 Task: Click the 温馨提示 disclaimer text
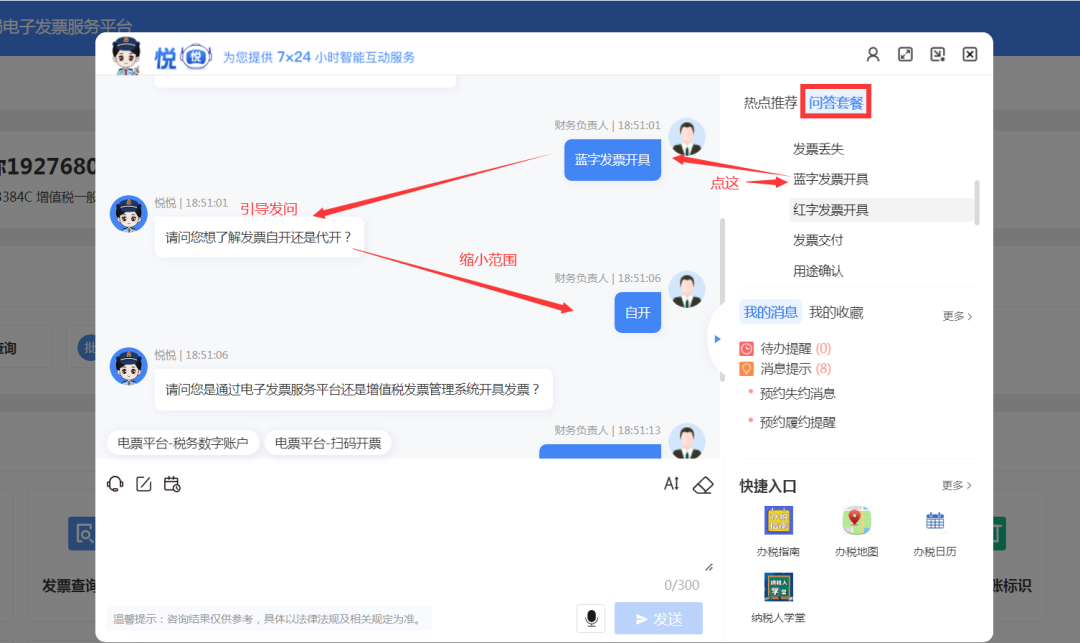click(269, 619)
